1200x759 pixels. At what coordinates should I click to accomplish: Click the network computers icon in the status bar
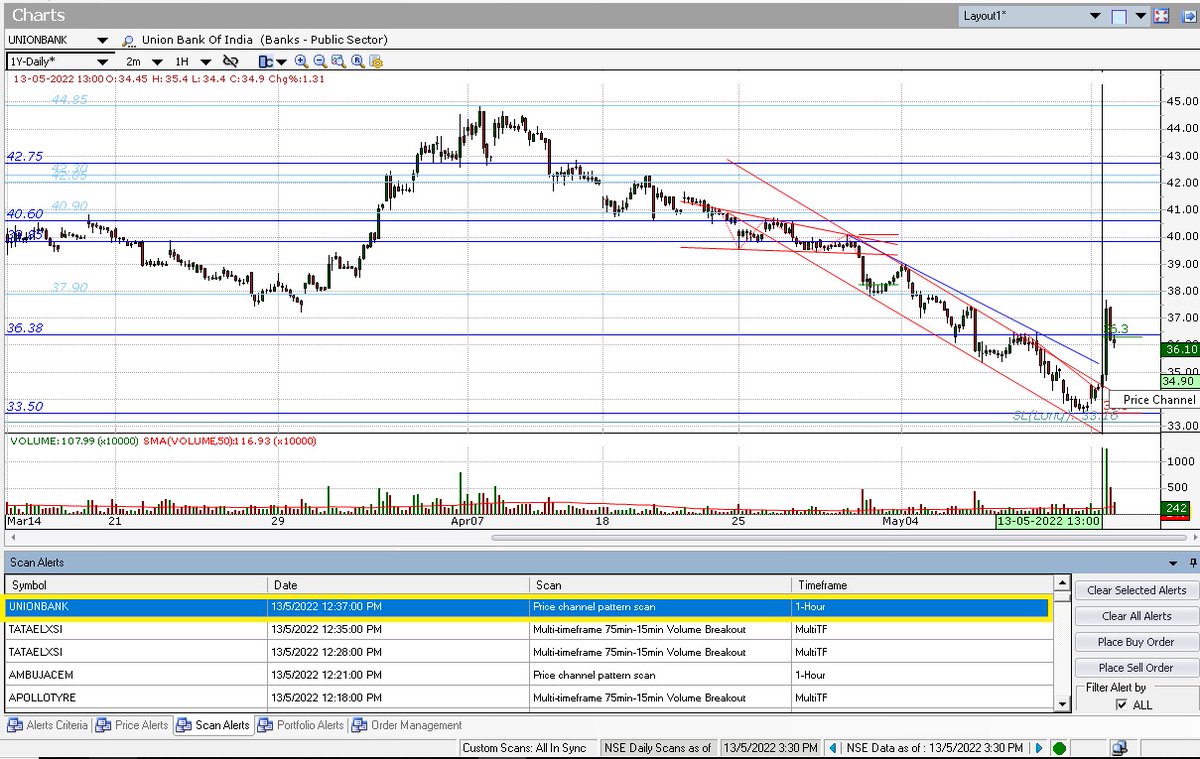click(1120, 748)
